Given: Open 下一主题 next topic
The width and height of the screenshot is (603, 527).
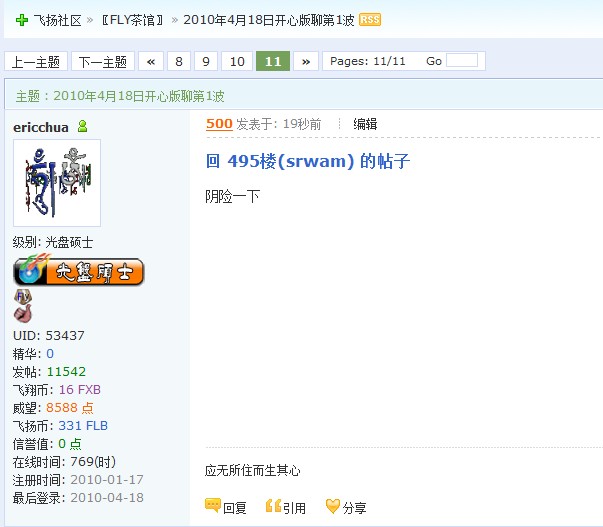Looking at the screenshot, I should (x=103, y=61).
